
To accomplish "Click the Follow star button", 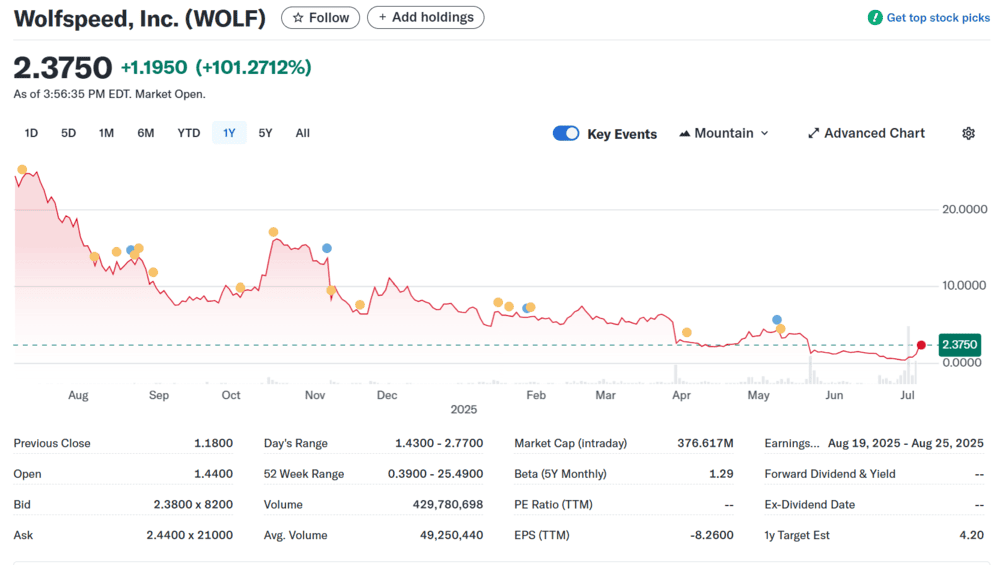I will click(x=320, y=18).
